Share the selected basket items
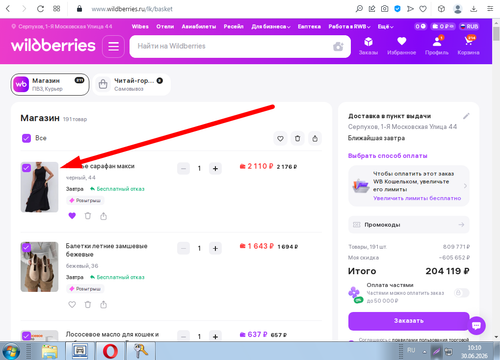The image size is (500, 360). 315,138
